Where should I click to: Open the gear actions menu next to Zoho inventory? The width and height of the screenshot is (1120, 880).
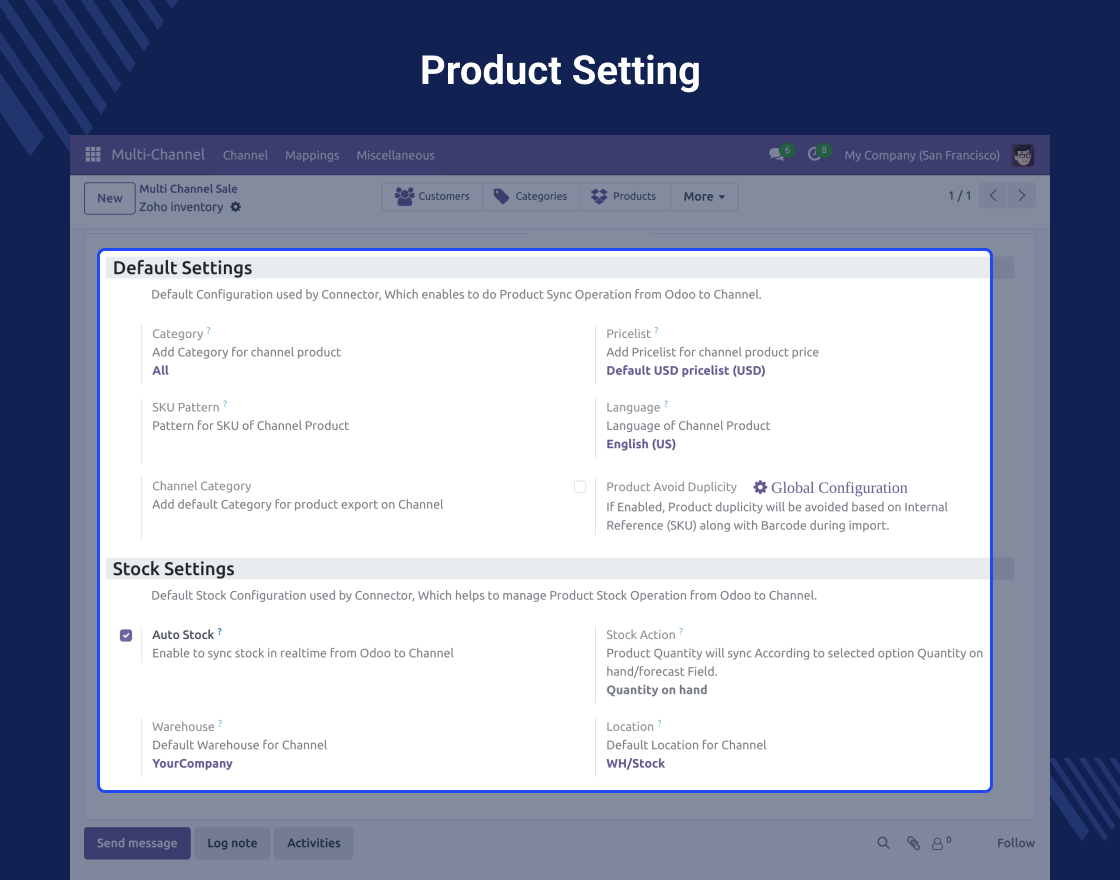236,207
